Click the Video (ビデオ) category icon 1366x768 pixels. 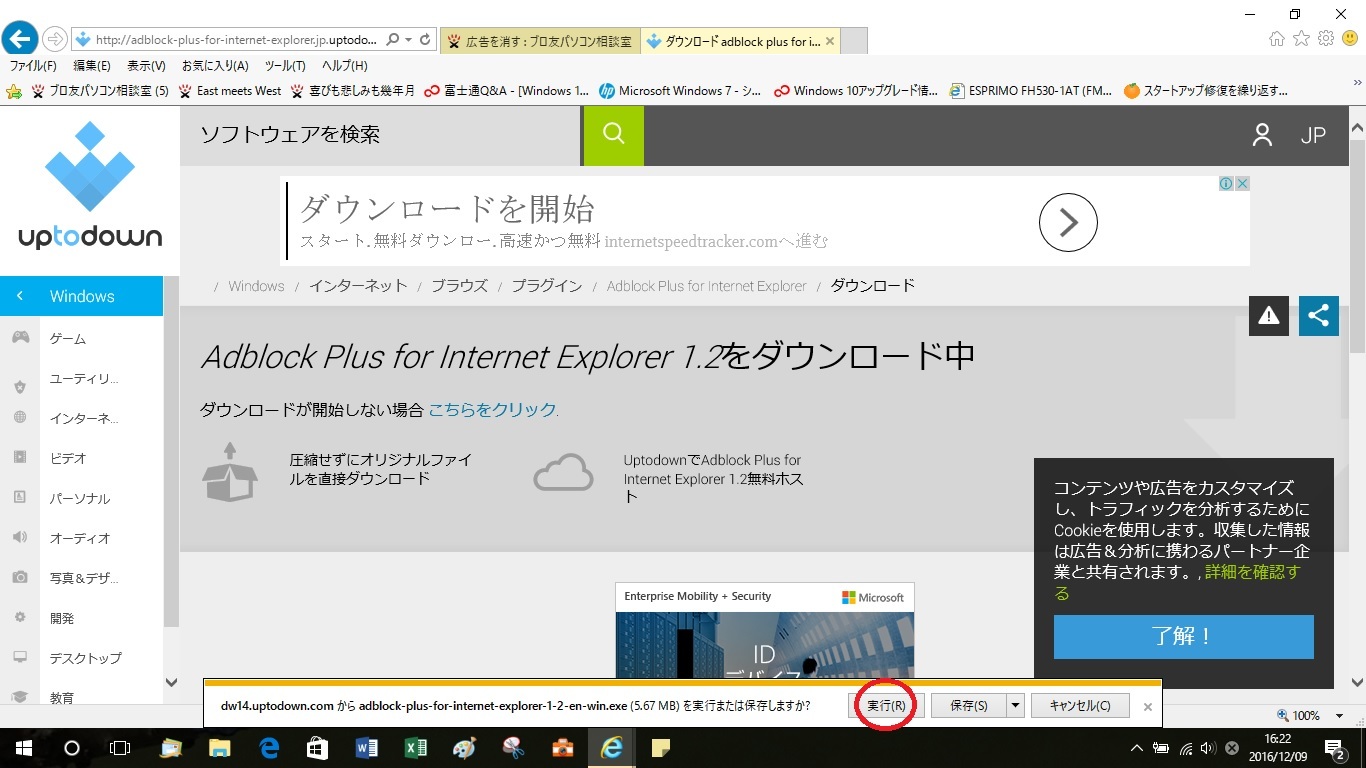click(20, 458)
